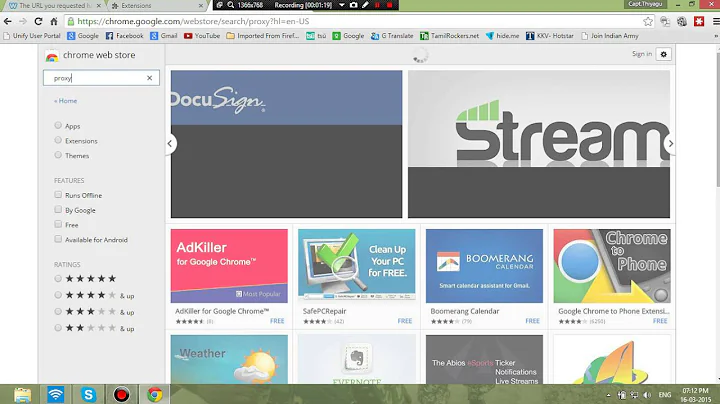Screen dimensions: 720x404
Task: Open red recorder app in taskbar
Action: pyautogui.click(x=122, y=394)
